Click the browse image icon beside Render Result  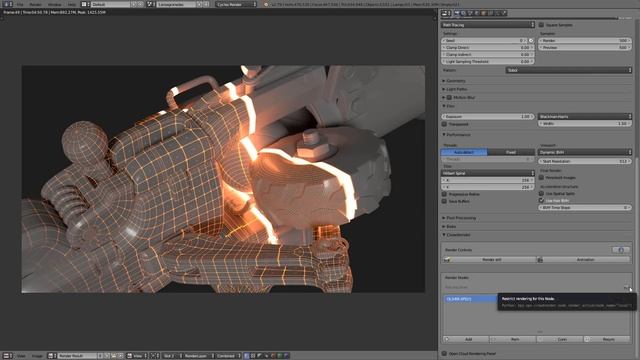pyautogui.click(x=52, y=356)
